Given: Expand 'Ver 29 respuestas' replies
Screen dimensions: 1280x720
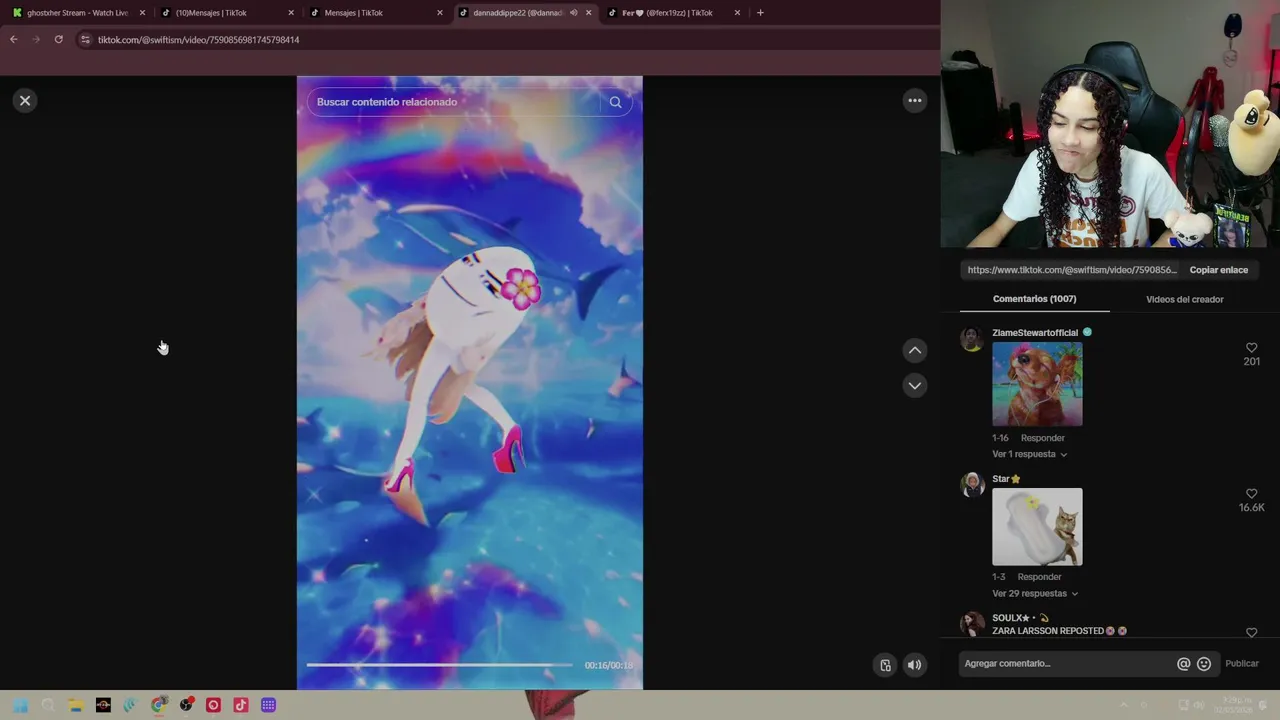Looking at the screenshot, I should pyautogui.click(x=1035, y=593).
